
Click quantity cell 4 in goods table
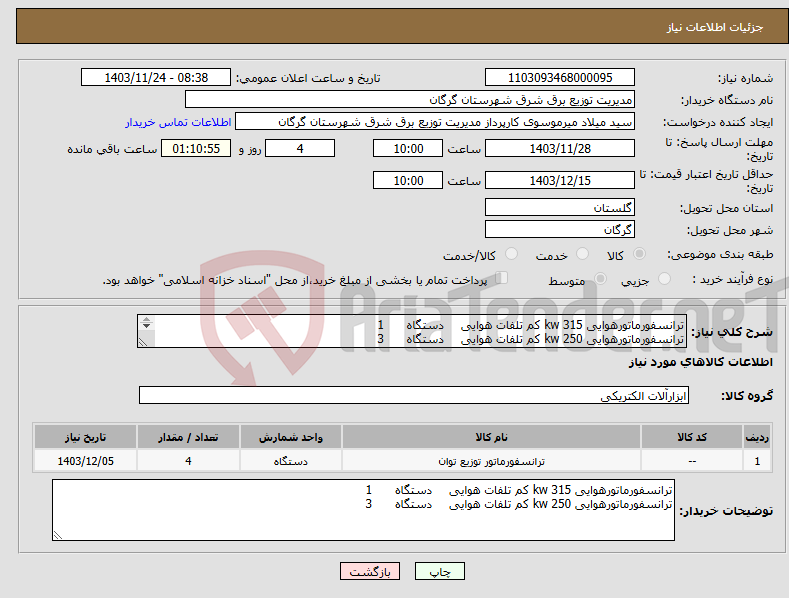point(188,461)
